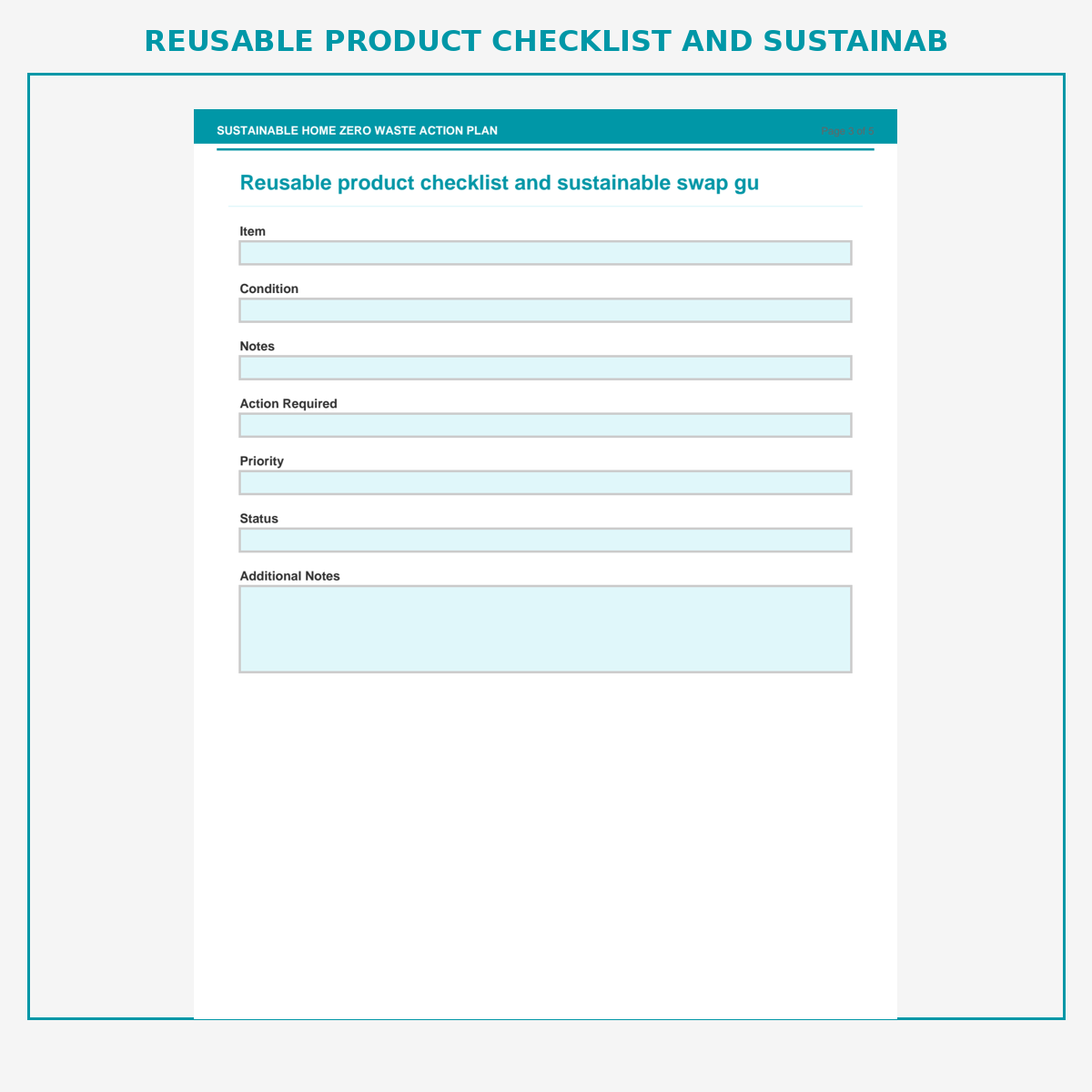Click the Priority label text
1092x1092 pixels.
click(x=262, y=460)
